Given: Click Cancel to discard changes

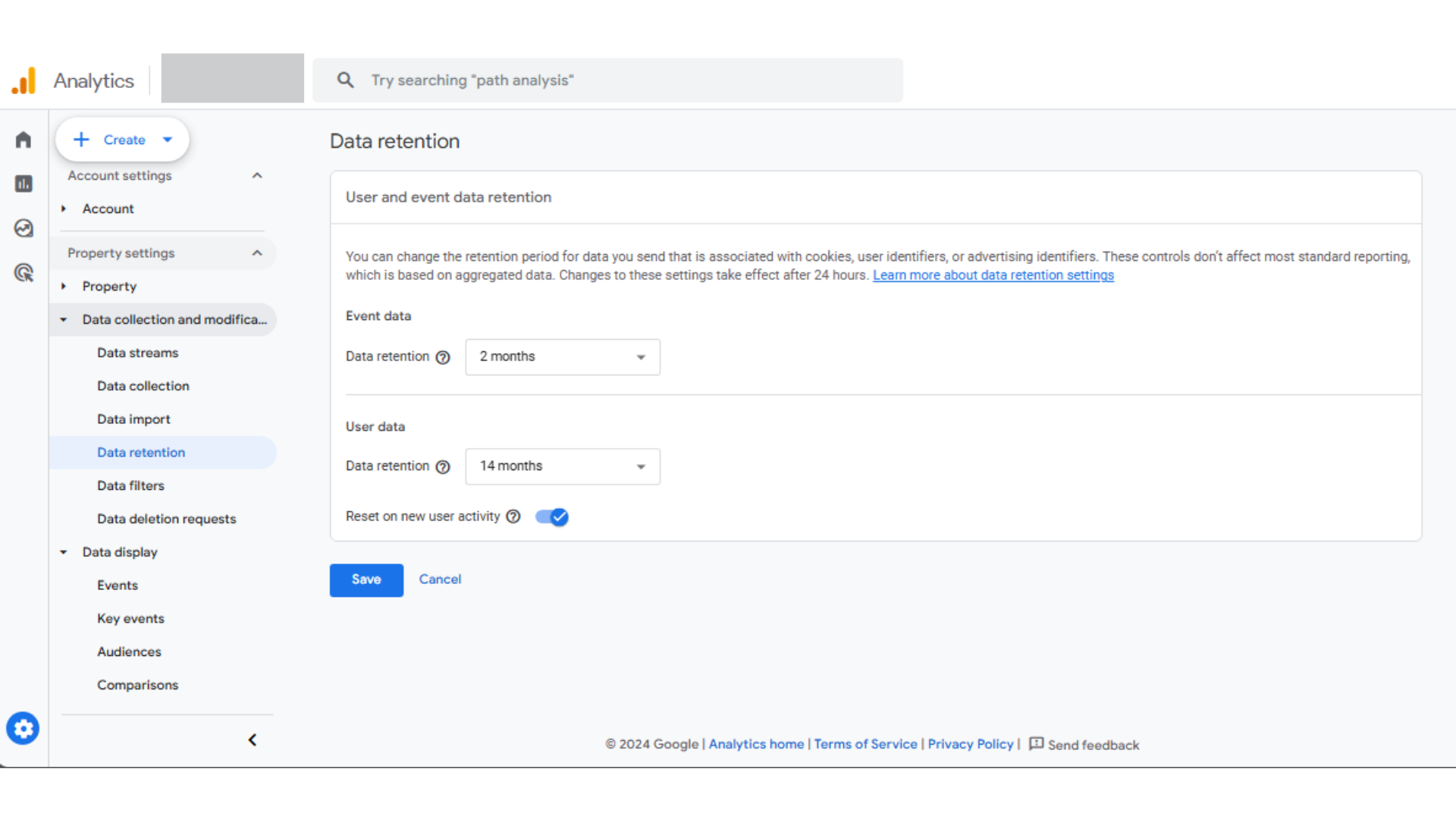Looking at the screenshot, I should (440, 579).
